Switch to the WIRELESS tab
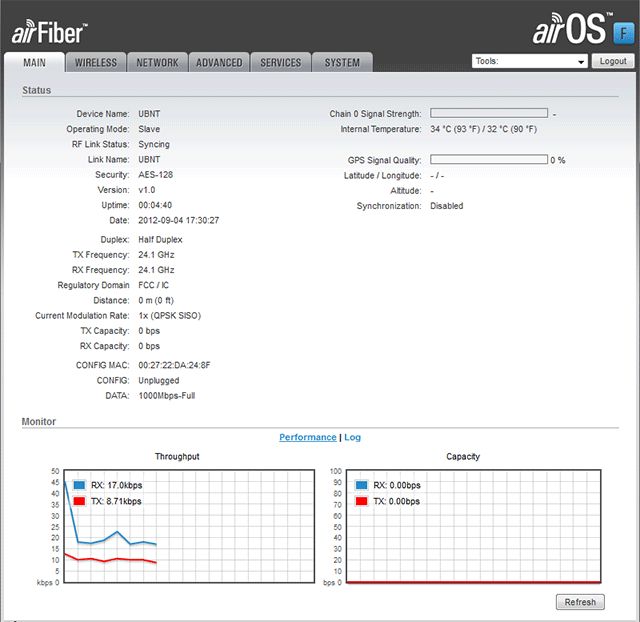 point(96,63)
